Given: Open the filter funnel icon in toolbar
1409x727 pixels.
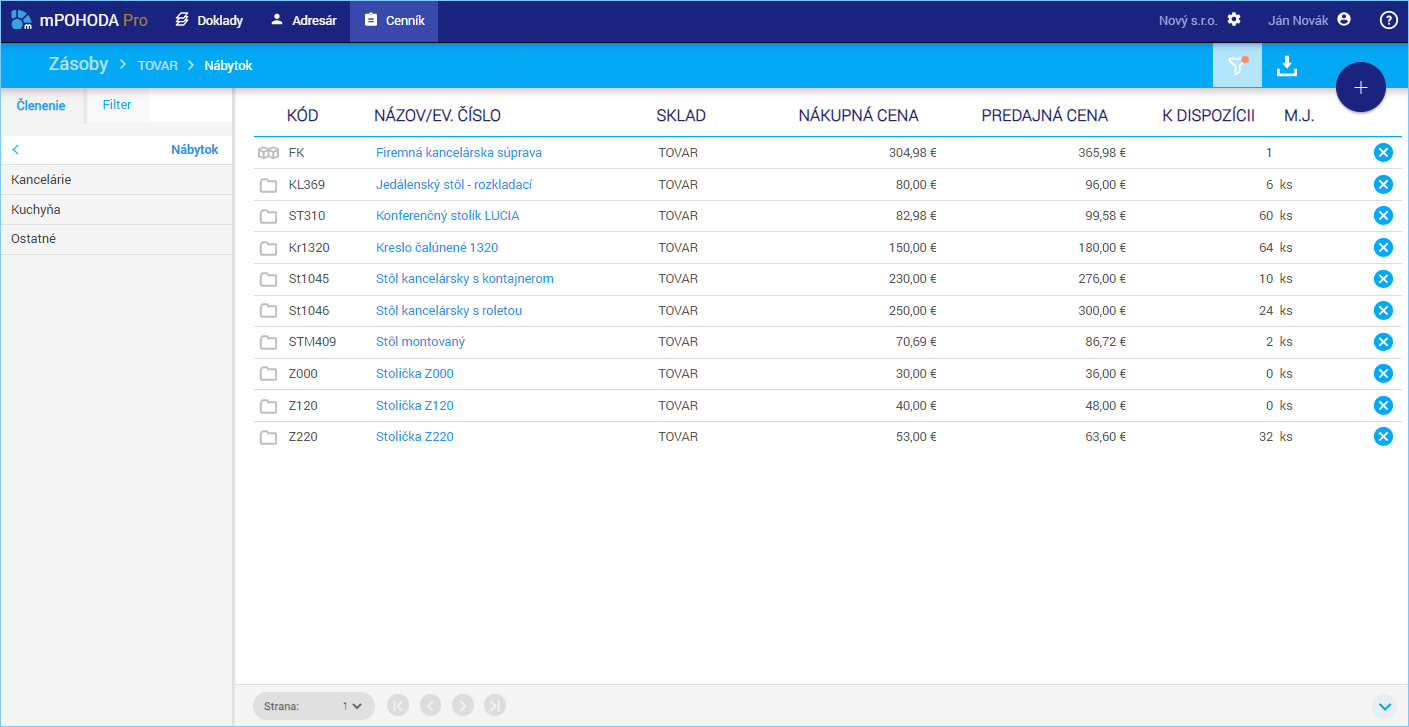Looking at the screenshot, I should point(1237,66).
